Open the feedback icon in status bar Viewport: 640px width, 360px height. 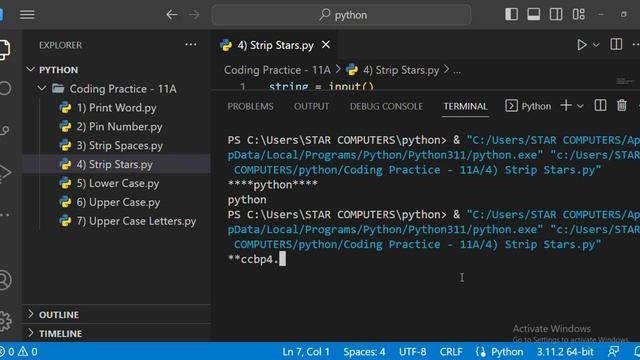(613, 351)
